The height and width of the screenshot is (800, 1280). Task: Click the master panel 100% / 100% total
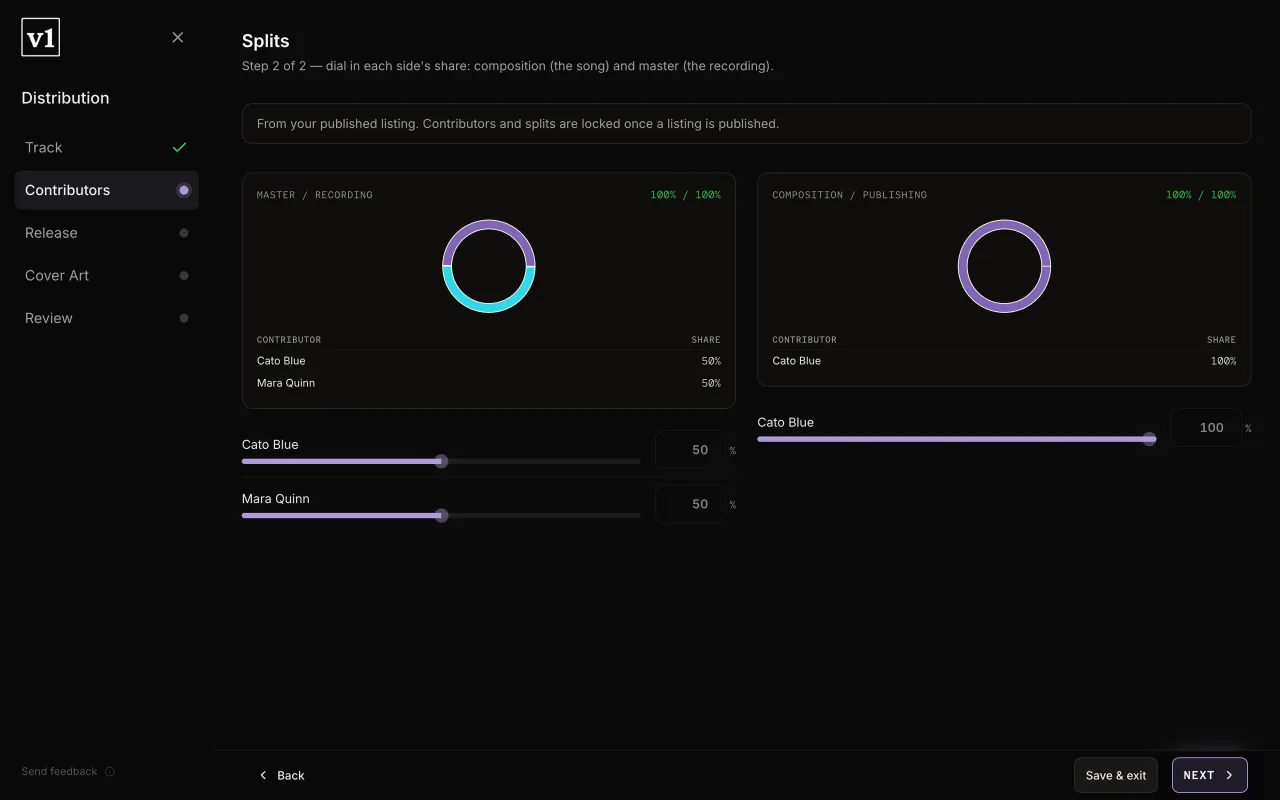pyautogui.click(x=685, y=195)
